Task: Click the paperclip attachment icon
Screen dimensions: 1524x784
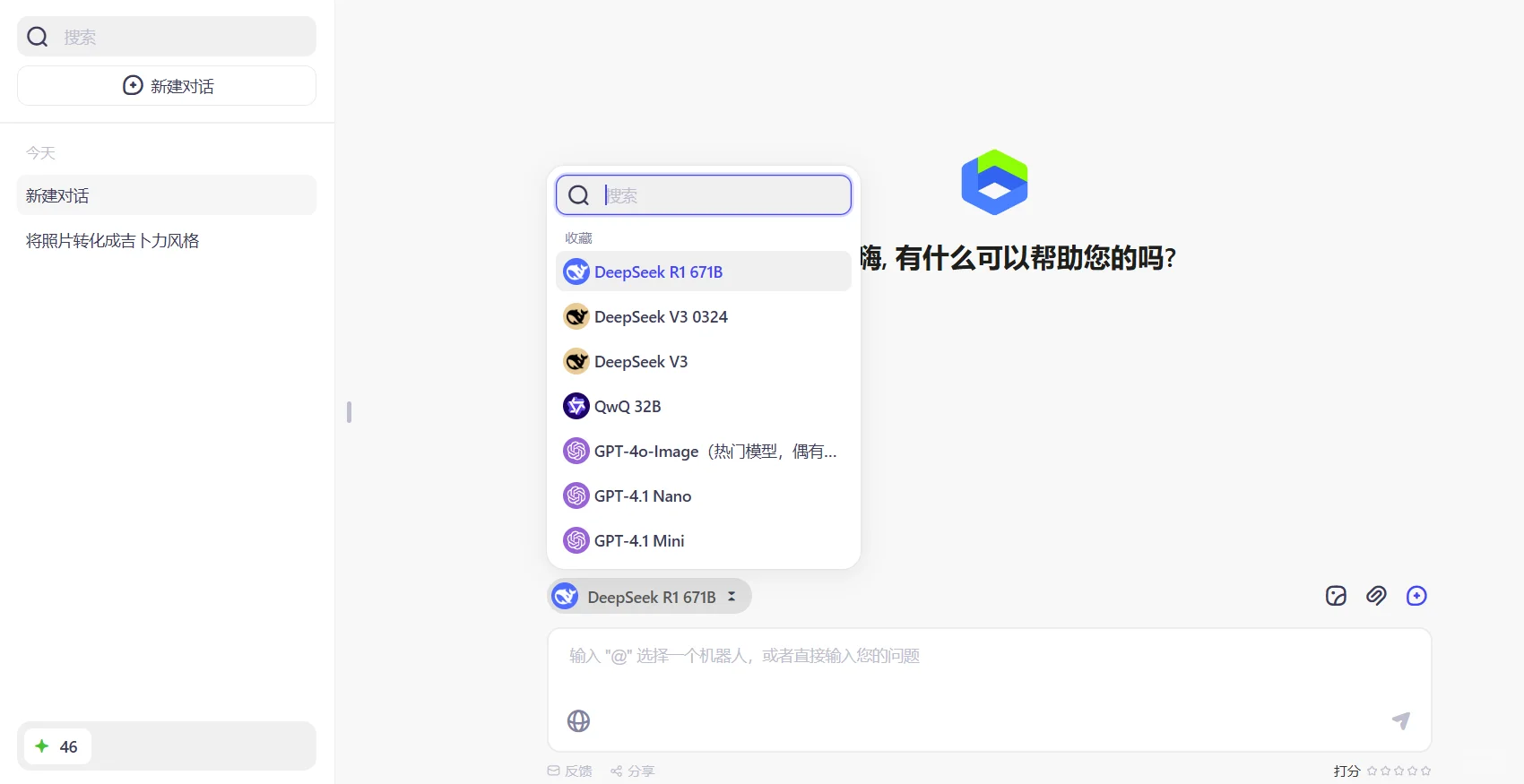Action: click(x=1376, y=596)
